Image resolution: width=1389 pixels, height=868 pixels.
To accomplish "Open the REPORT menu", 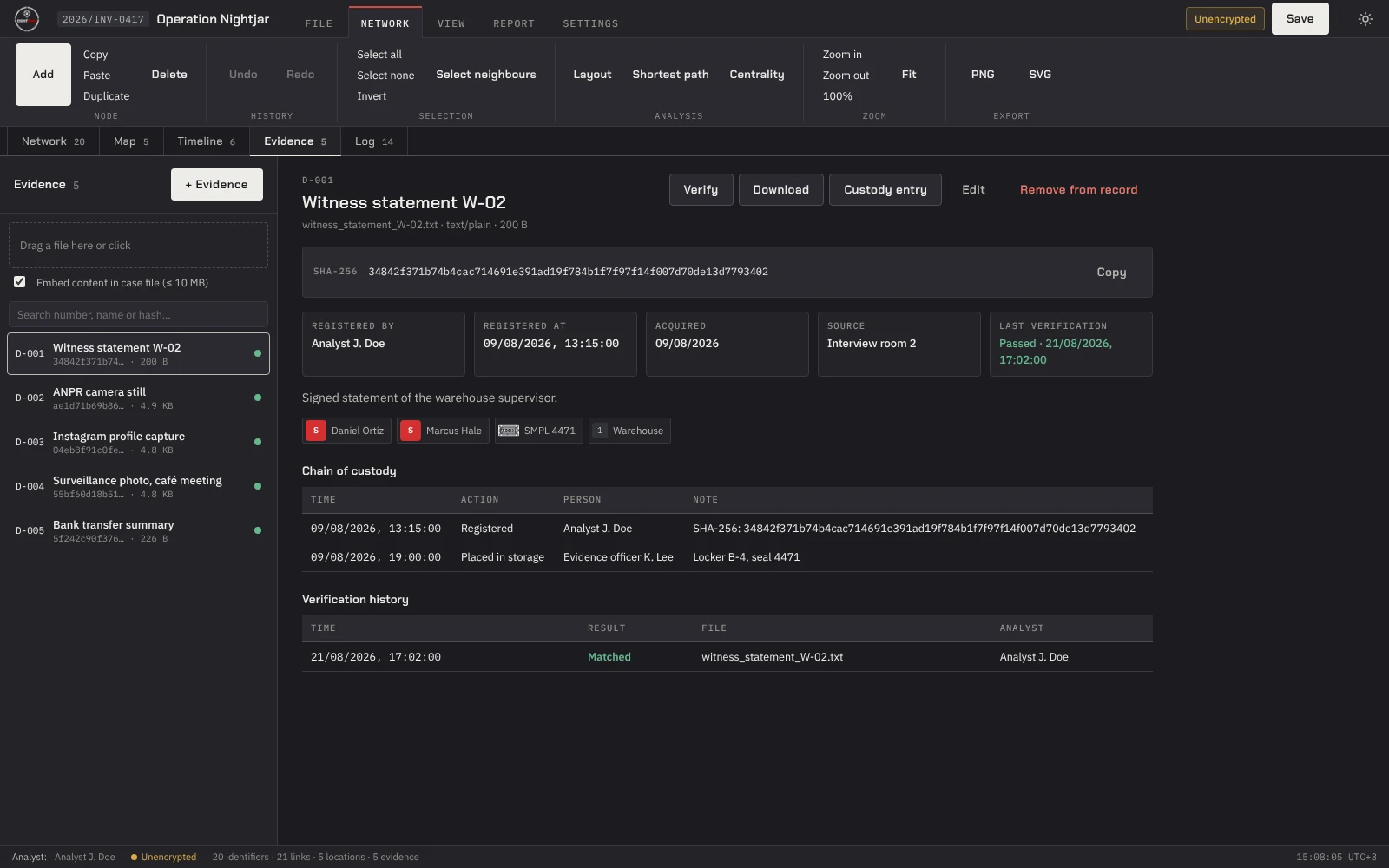I will [x=514, y=23].
